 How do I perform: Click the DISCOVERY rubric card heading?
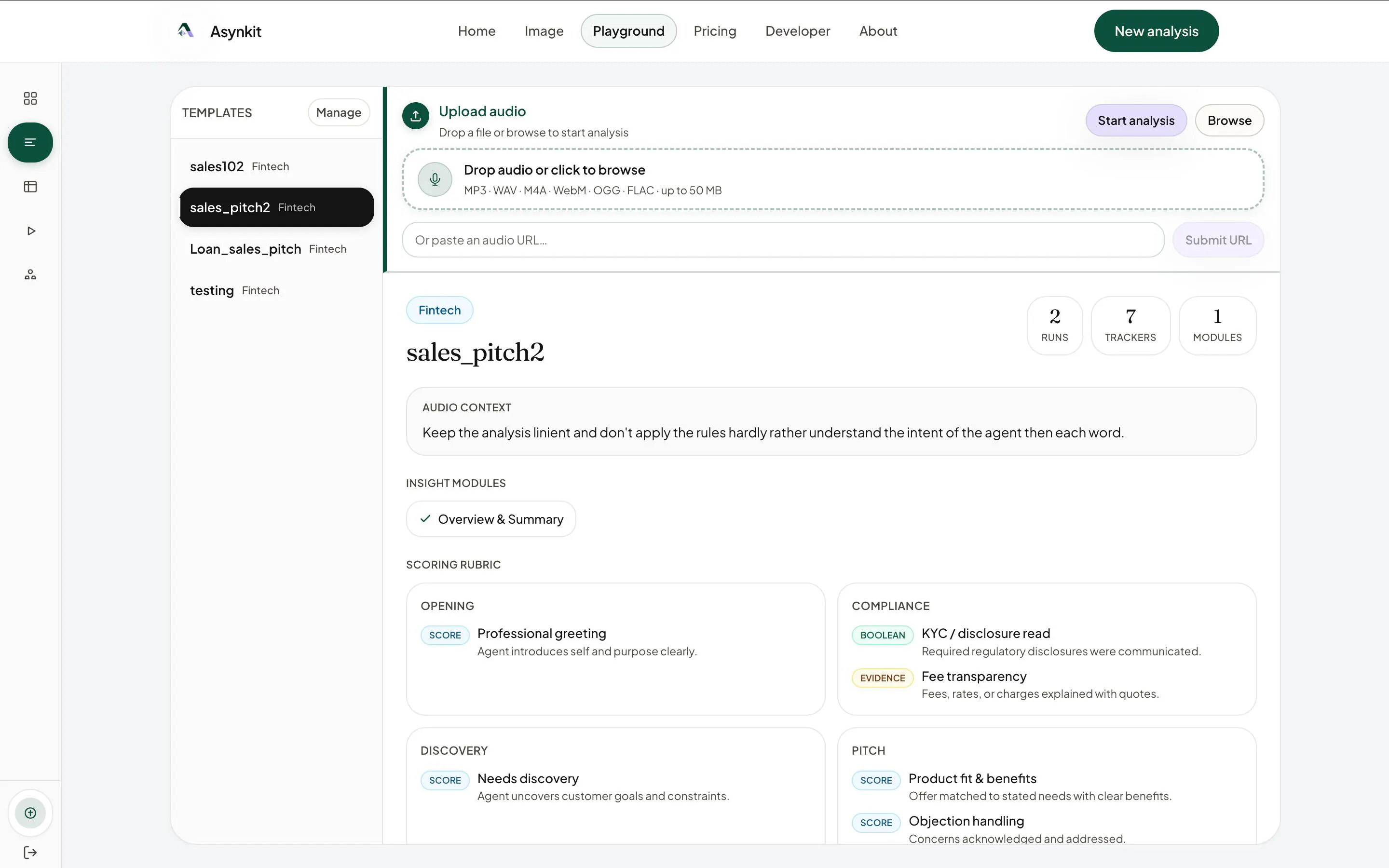[x=453, y=750]
